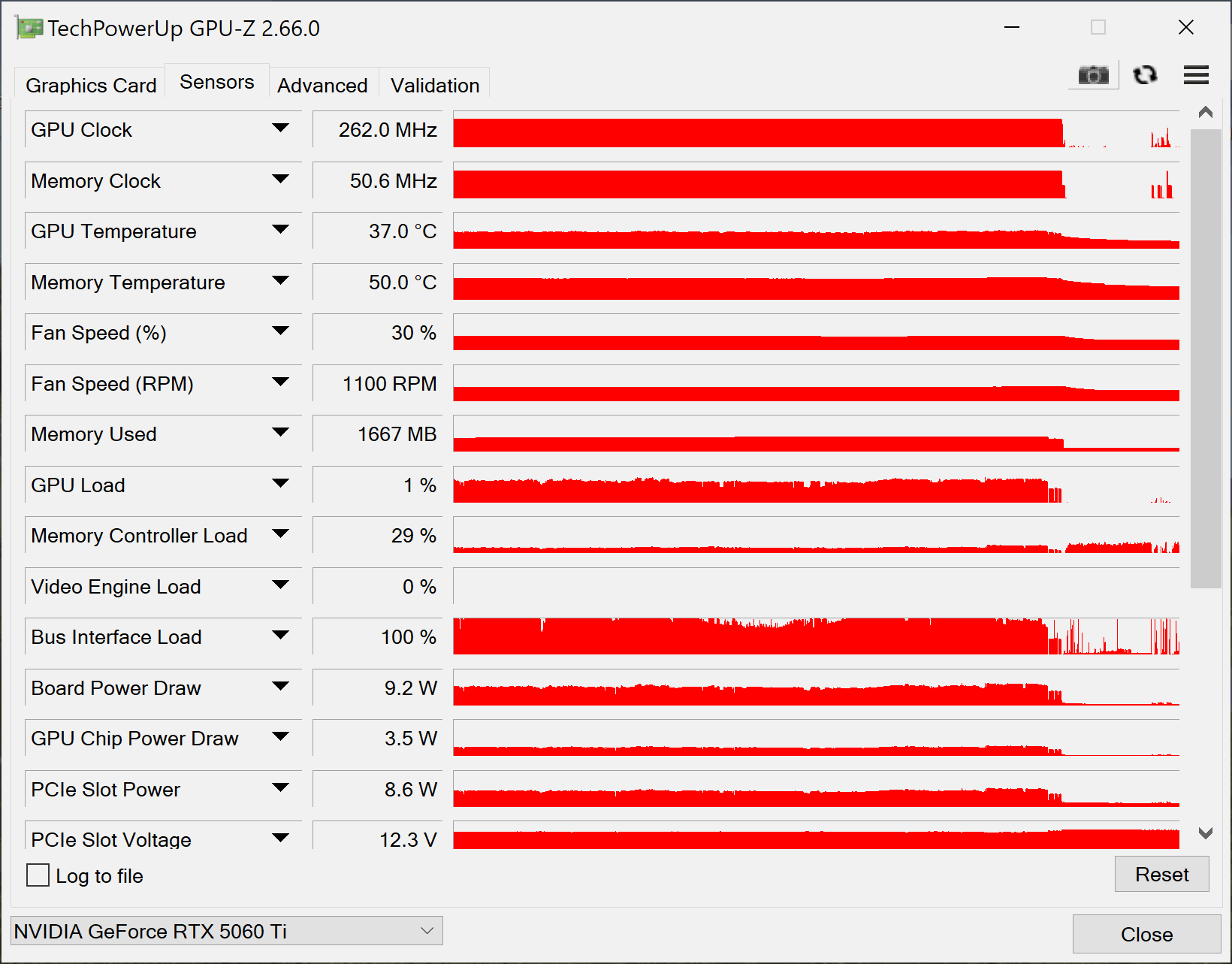The width and height of the screenshot is (1232, 964).
Task: Click the GPU Load history graph
Action: (816, 485)
